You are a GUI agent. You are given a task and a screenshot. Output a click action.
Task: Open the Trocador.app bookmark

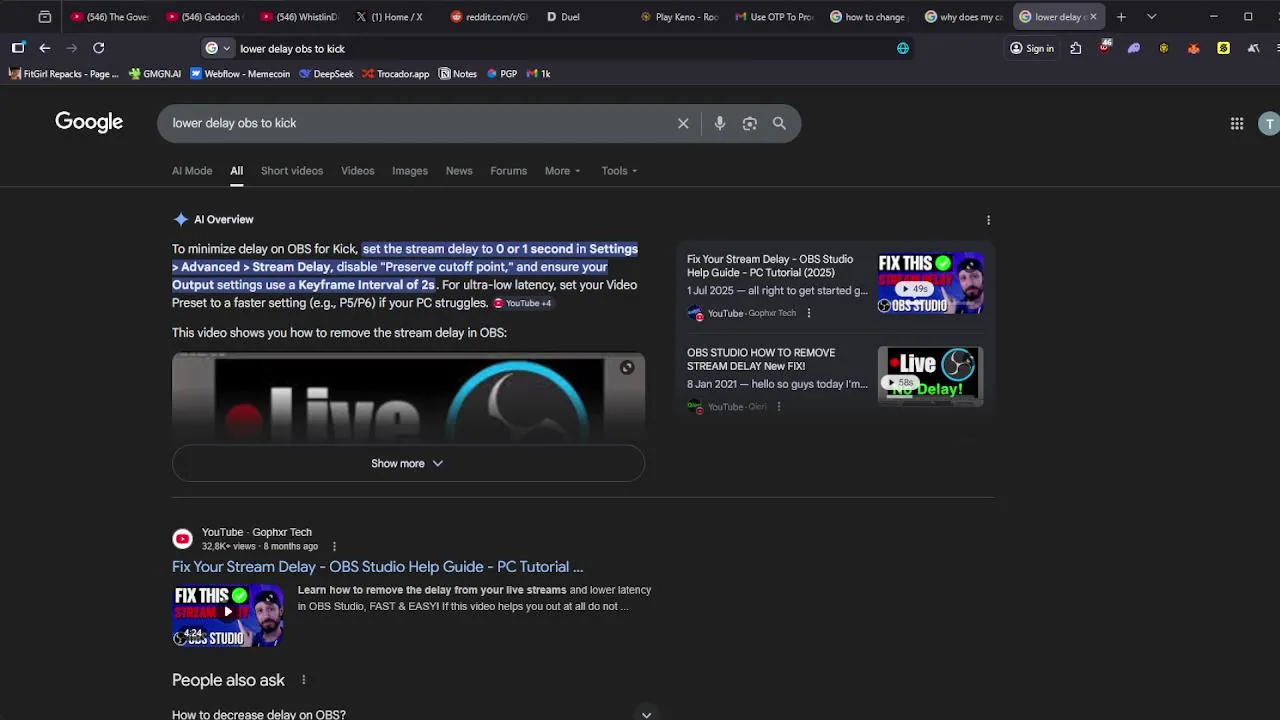396,74
